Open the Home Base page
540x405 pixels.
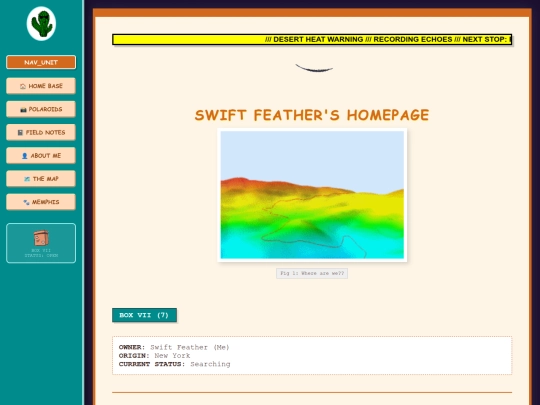point(41,86)
